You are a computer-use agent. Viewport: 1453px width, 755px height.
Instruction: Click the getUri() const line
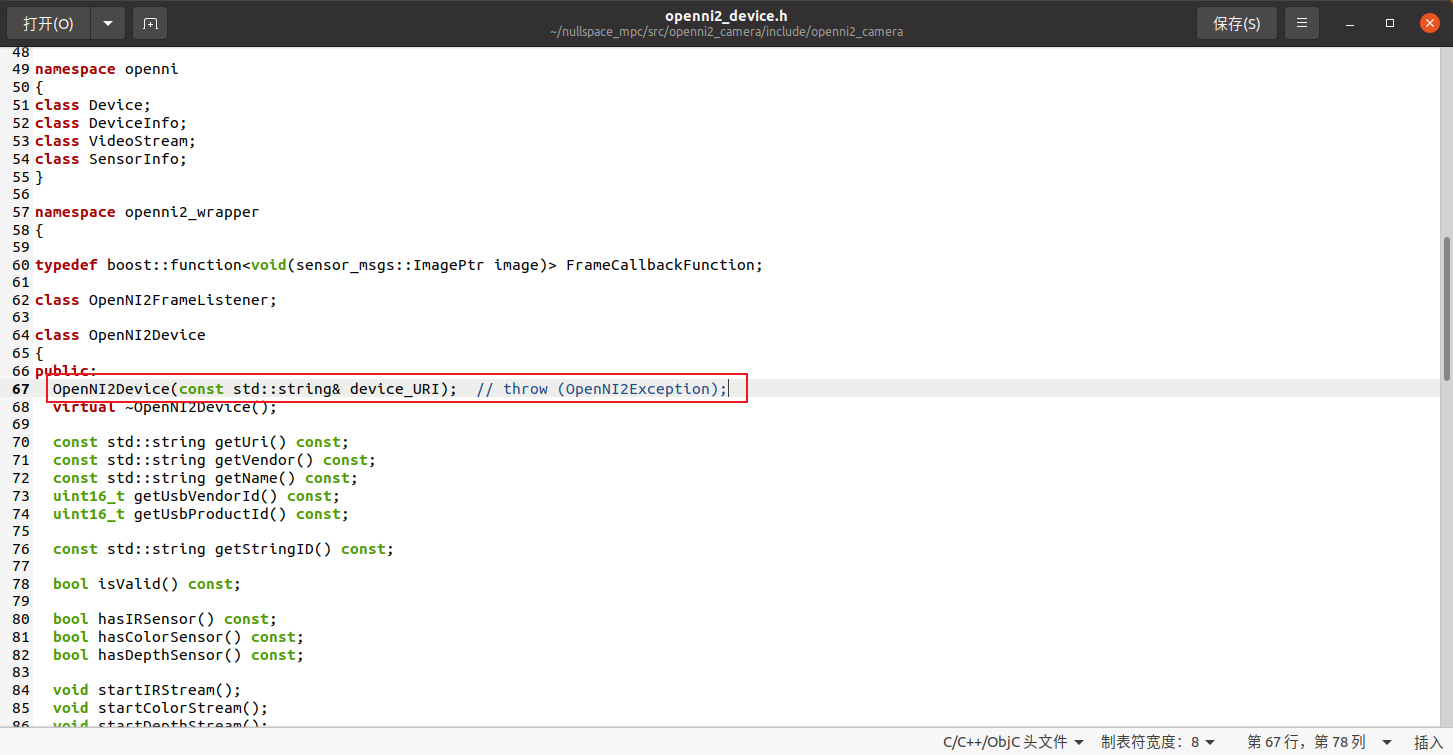pos(201,442)
